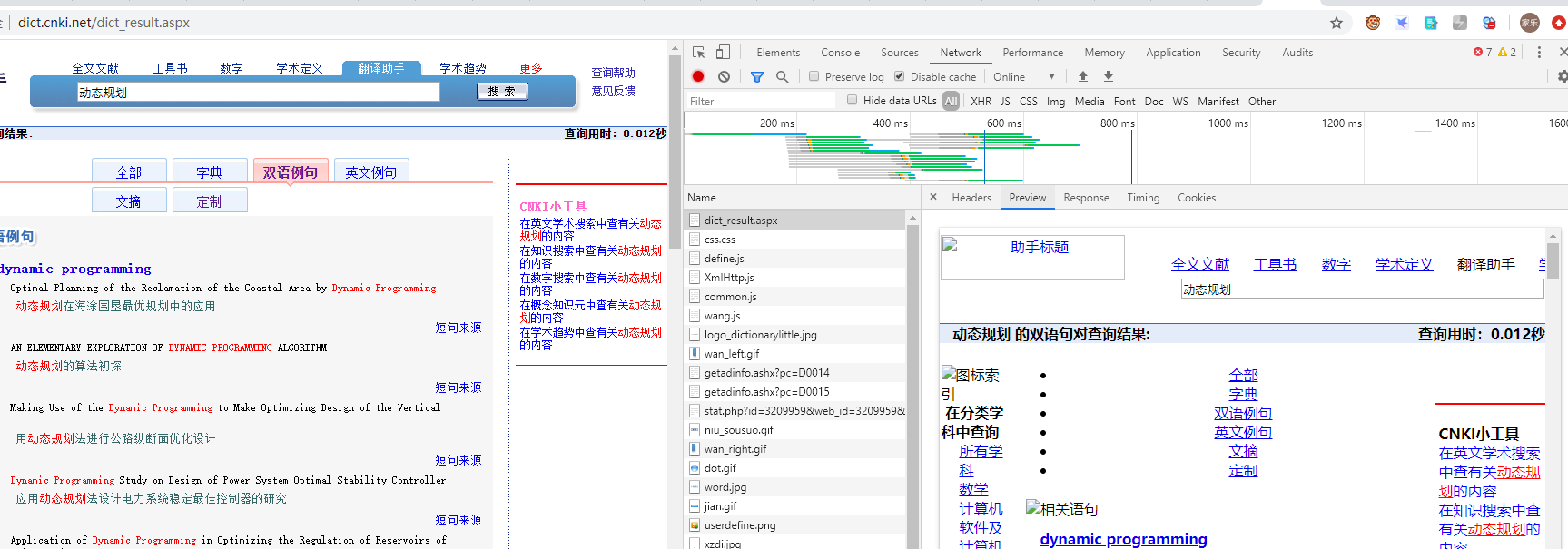The image size is (1568, 549).
Task: Open 查询帮助 help link
Action: pyautogui.click(x=614, y=73)
